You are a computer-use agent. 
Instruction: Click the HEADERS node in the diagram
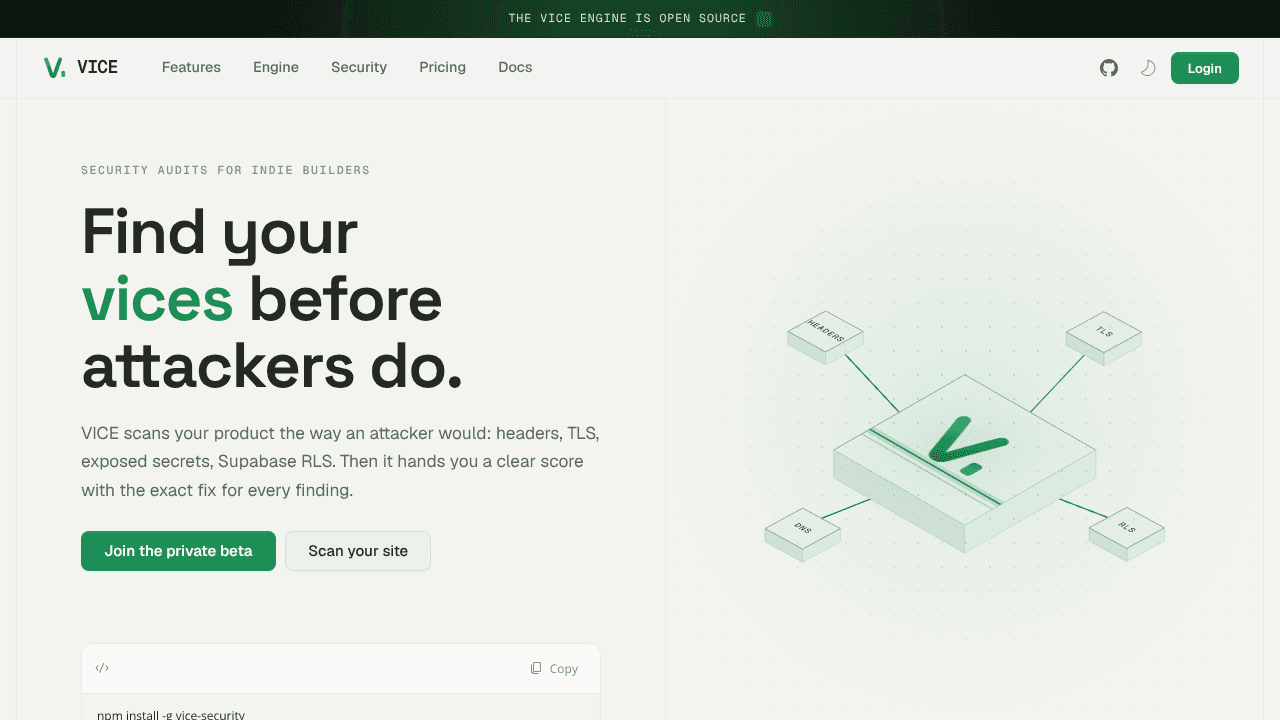825,337
